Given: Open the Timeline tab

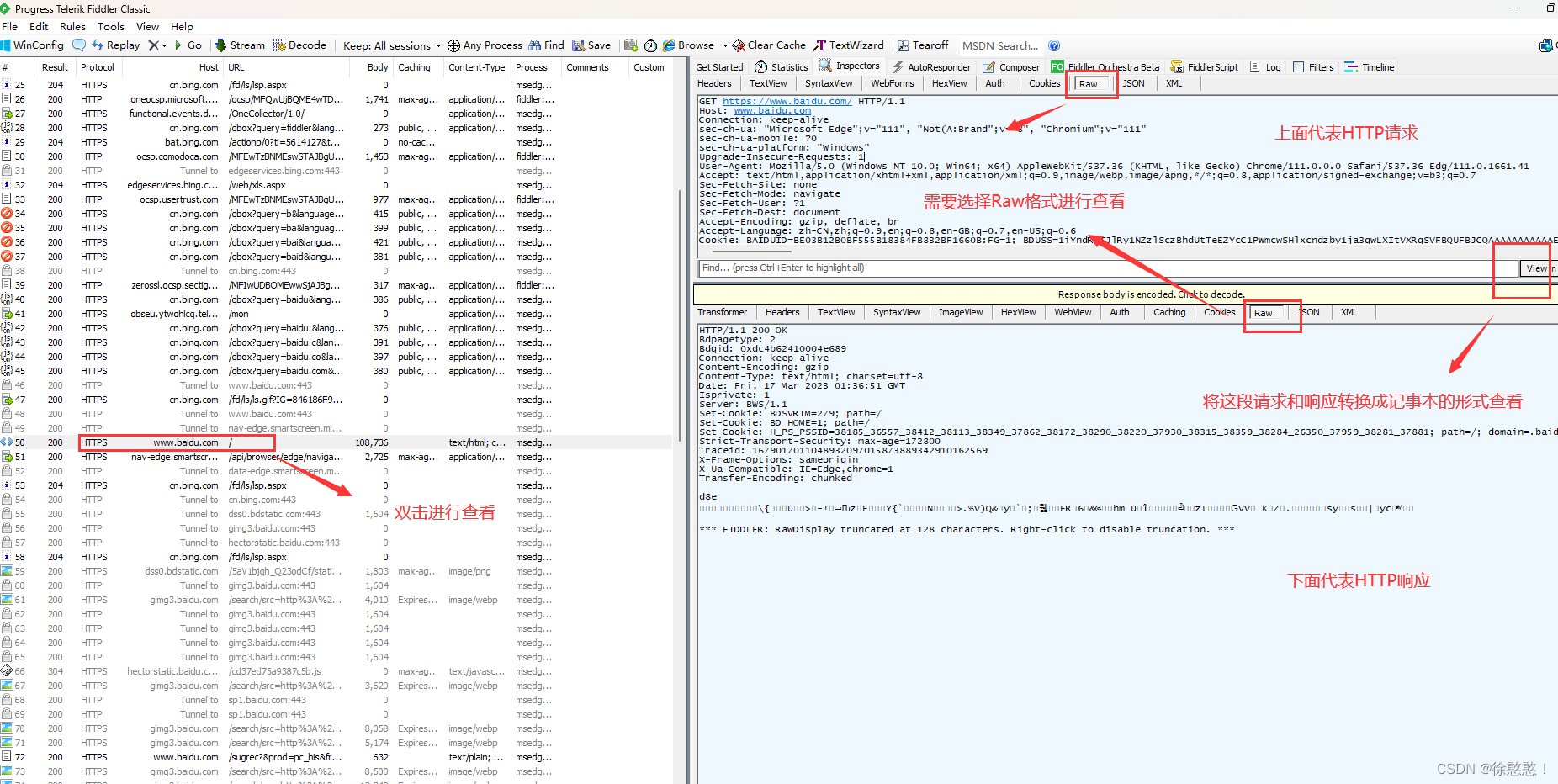Looking at the screenshot, I should [x=1370, y=67].
